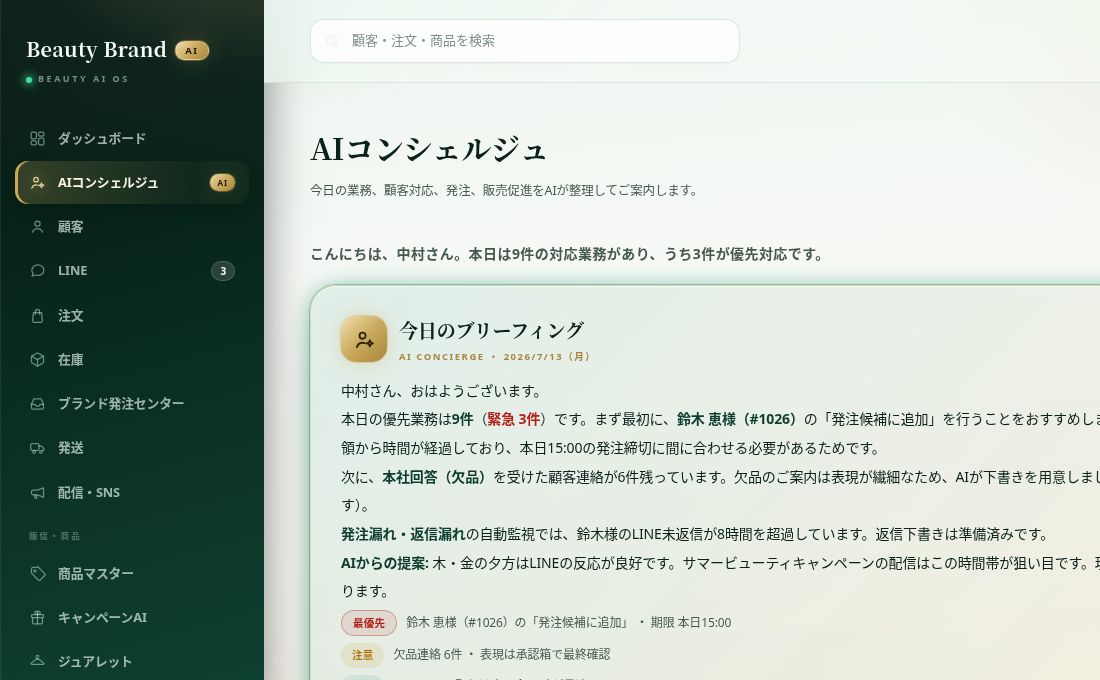Select the AIコンシェルジュ menu item

pos(132,182)
